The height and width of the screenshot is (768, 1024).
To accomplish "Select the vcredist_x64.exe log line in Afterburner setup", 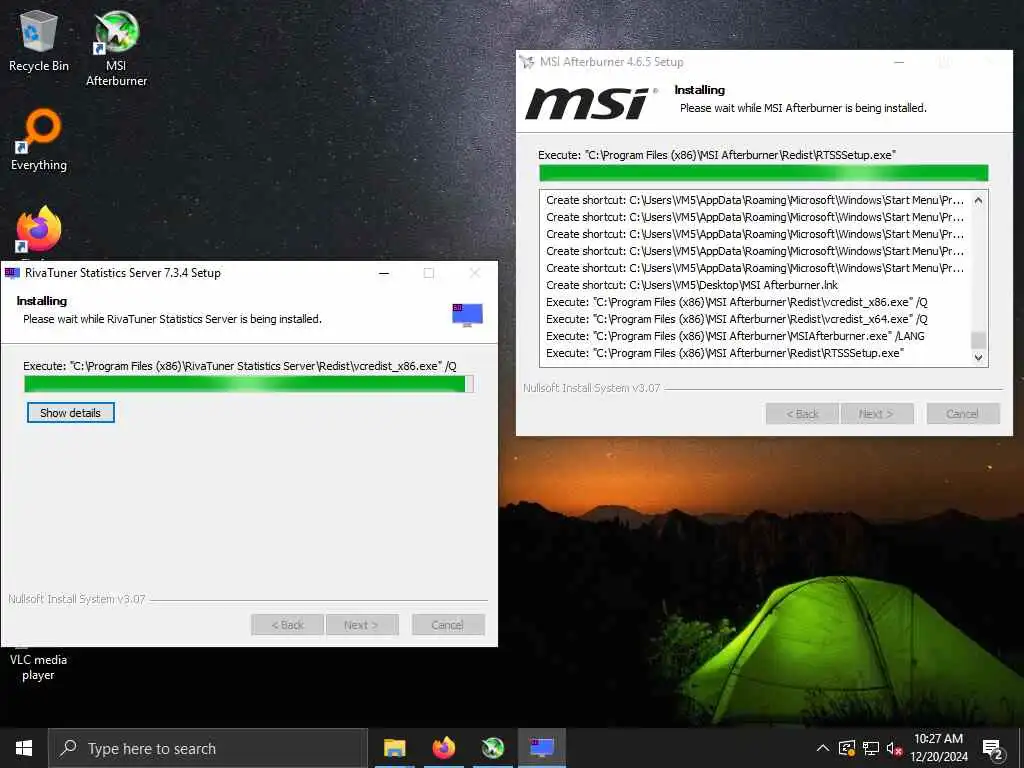I will point(737,319).
